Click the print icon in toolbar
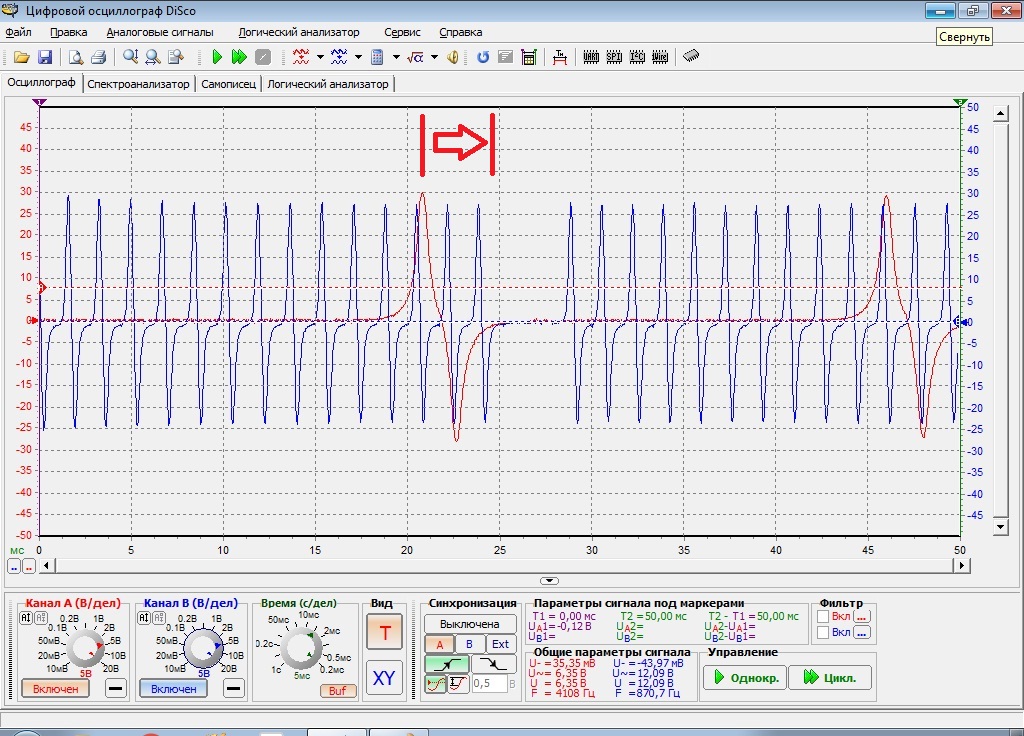 98,57
